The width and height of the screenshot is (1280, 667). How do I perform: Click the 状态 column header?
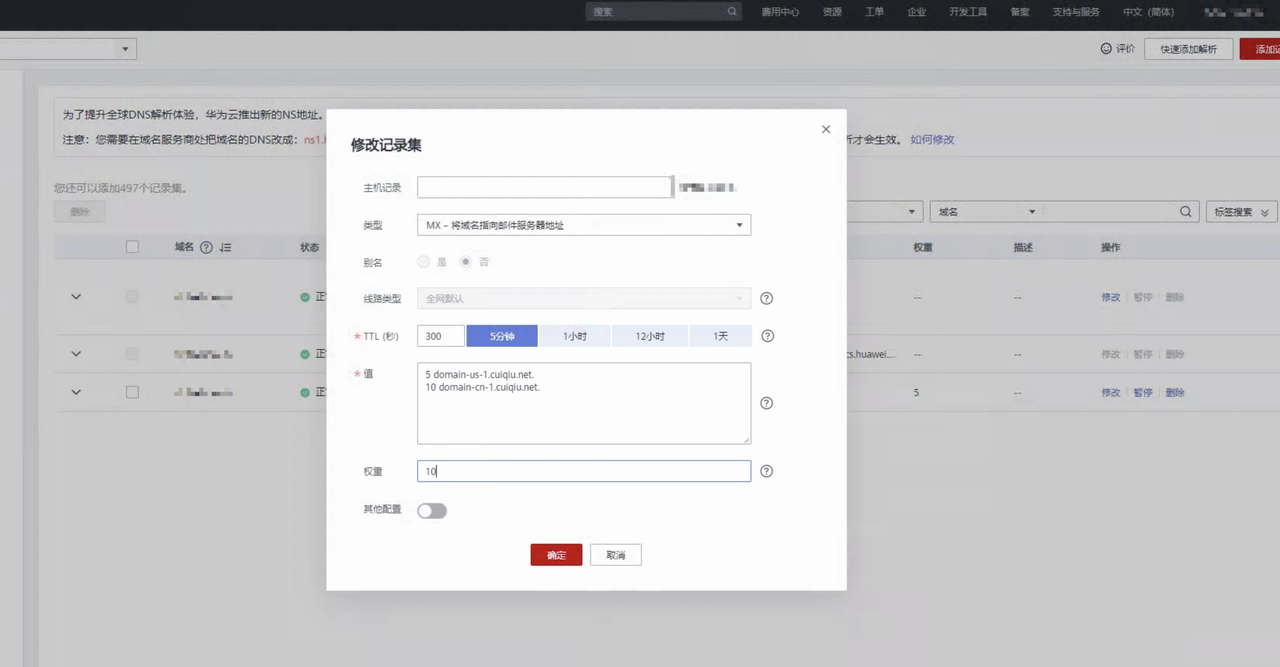point(310,247)
